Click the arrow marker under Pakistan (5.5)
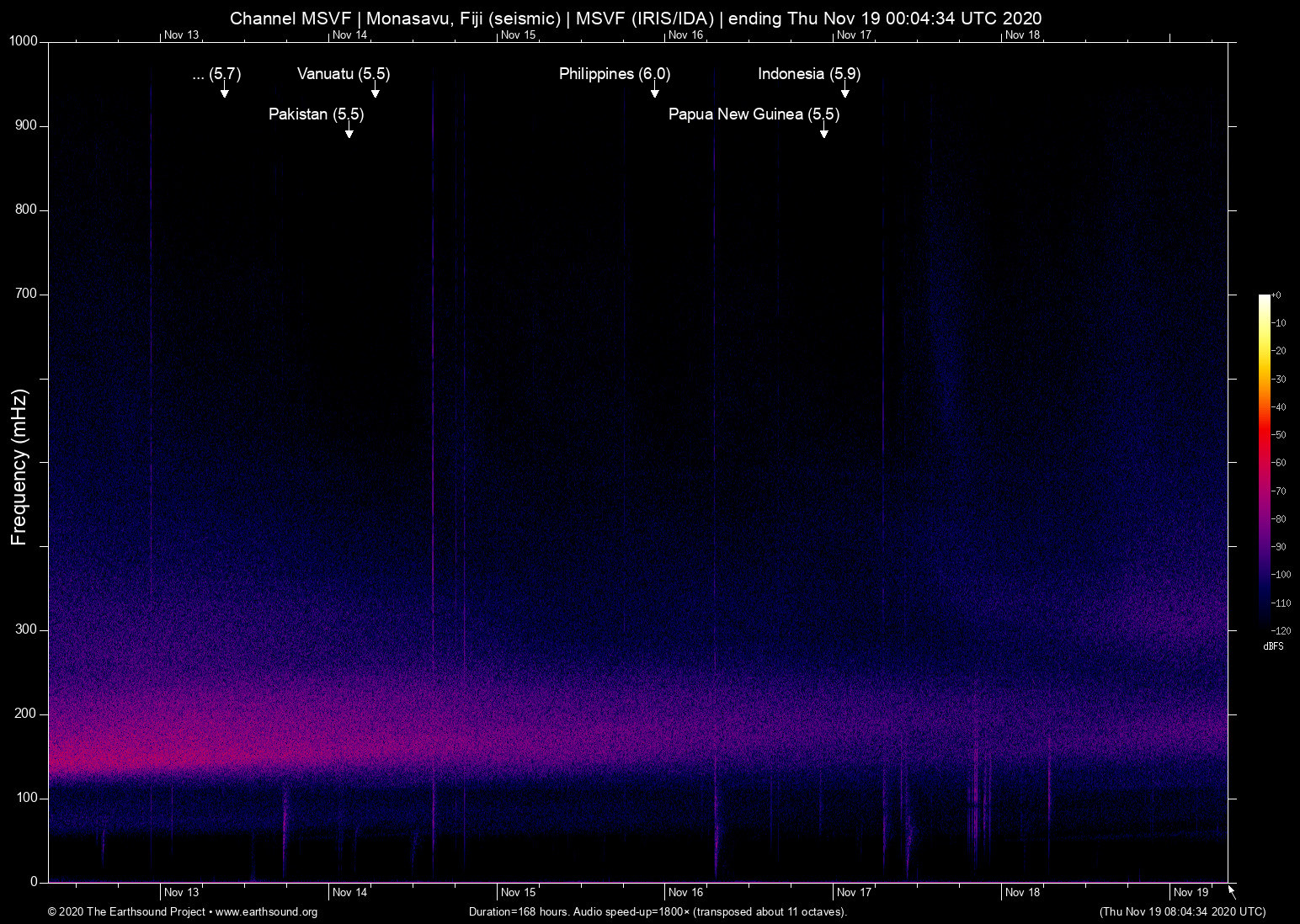The width and height of the screenshot is (1300, 924). pos(349,130)
